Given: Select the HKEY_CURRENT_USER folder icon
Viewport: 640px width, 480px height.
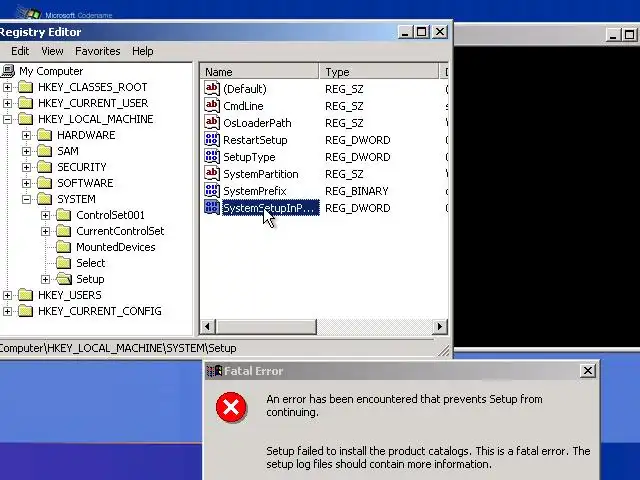Looking at the screenshot, I should click(25, 103).
